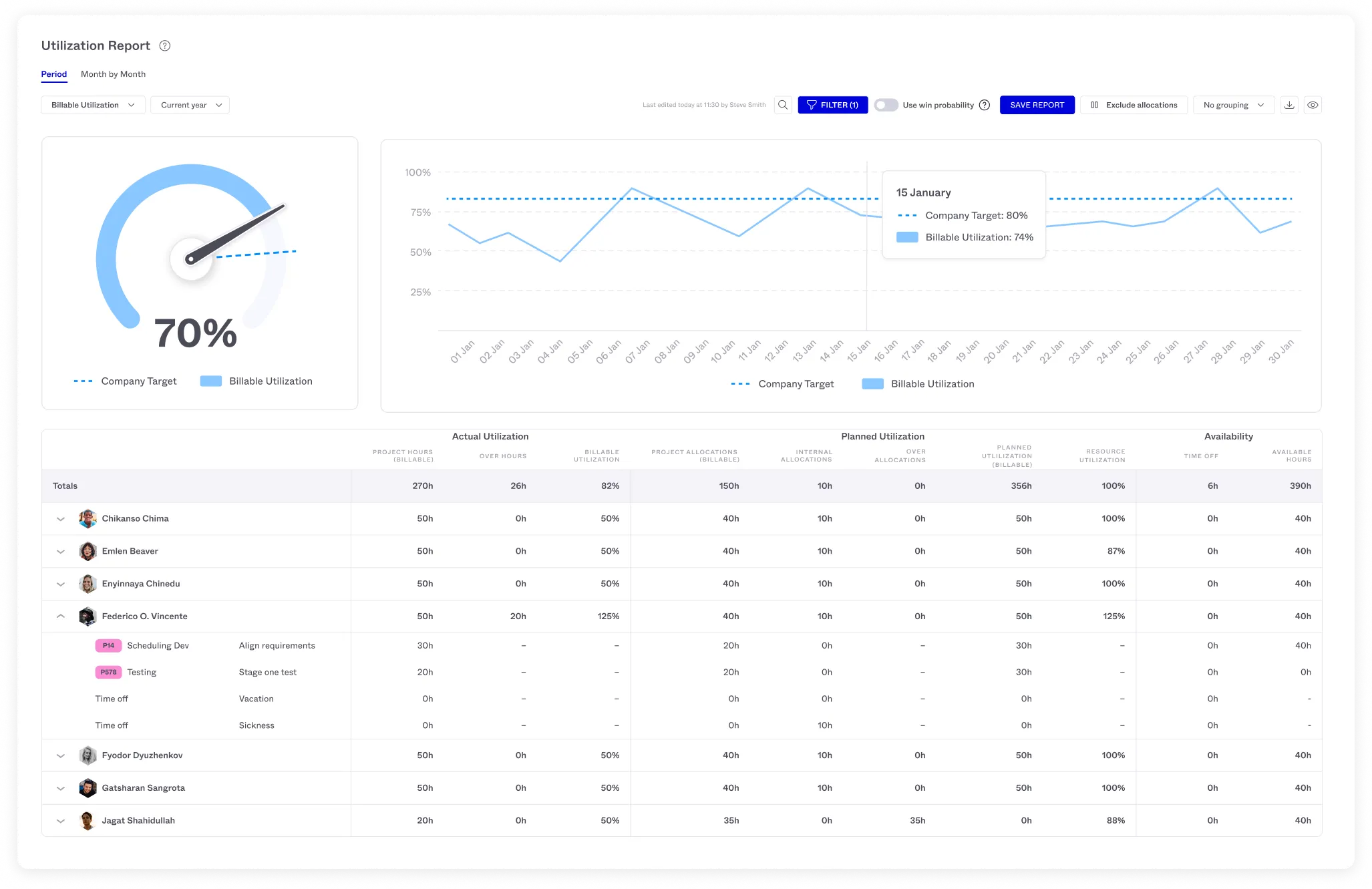Click the download report icon
This screenshot has height=889, width=1372.
(1289, 105)
